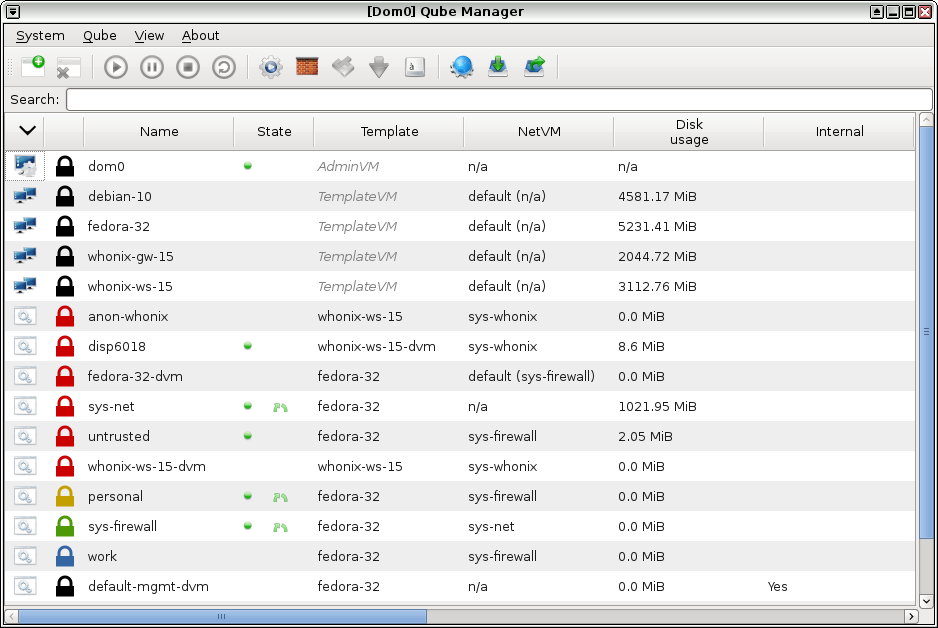Sort qubes by the Name column
Screen dimensions: 938x628
[158, 131]
